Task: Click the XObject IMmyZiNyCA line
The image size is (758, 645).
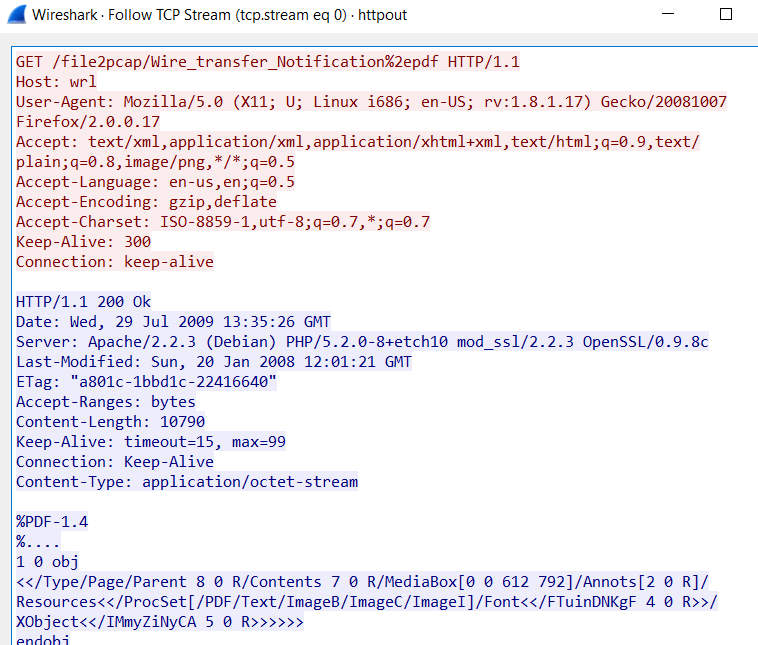Action: pyautogui.click(x=160, y=622)
